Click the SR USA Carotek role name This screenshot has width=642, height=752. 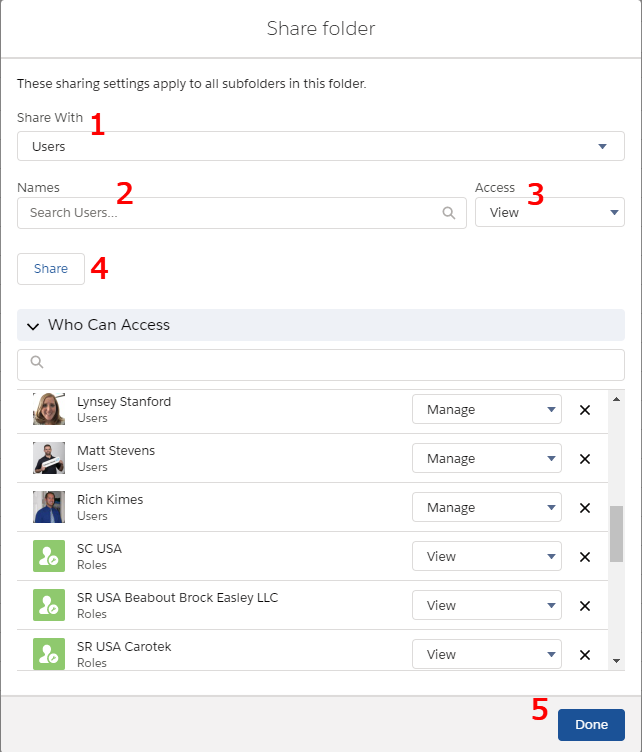(x=124, y=646)
